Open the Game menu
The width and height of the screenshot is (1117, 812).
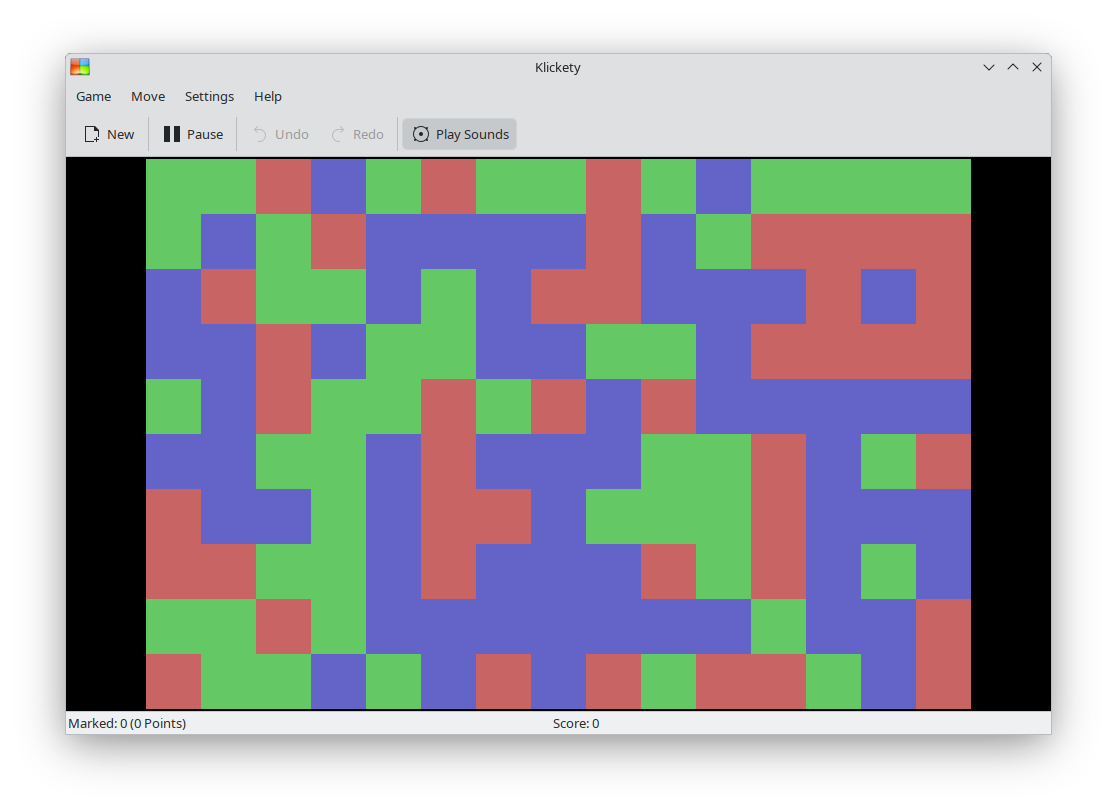click(94, 96)
